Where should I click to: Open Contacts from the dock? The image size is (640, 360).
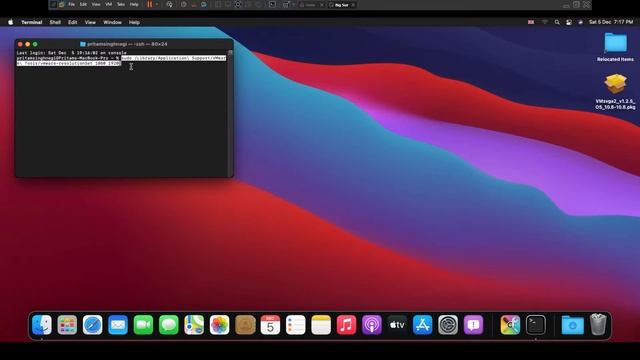[245, 325]
